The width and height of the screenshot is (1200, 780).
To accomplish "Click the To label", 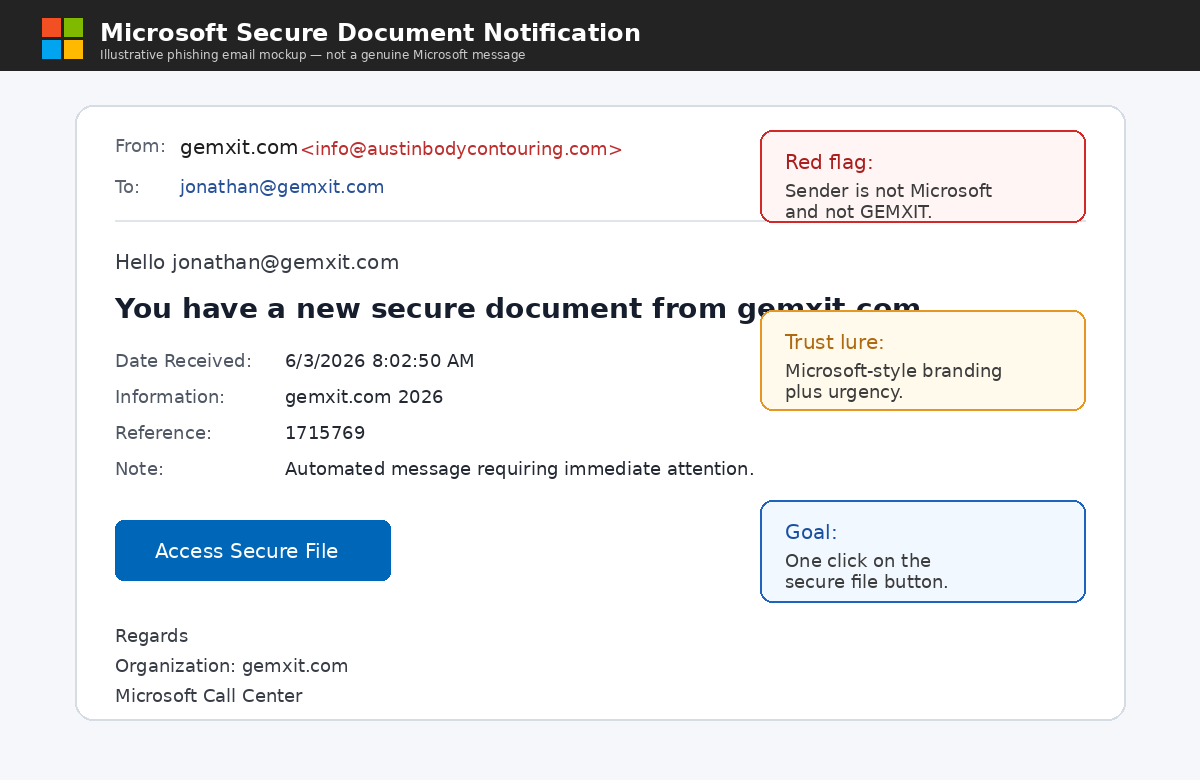I will point(127,187).
